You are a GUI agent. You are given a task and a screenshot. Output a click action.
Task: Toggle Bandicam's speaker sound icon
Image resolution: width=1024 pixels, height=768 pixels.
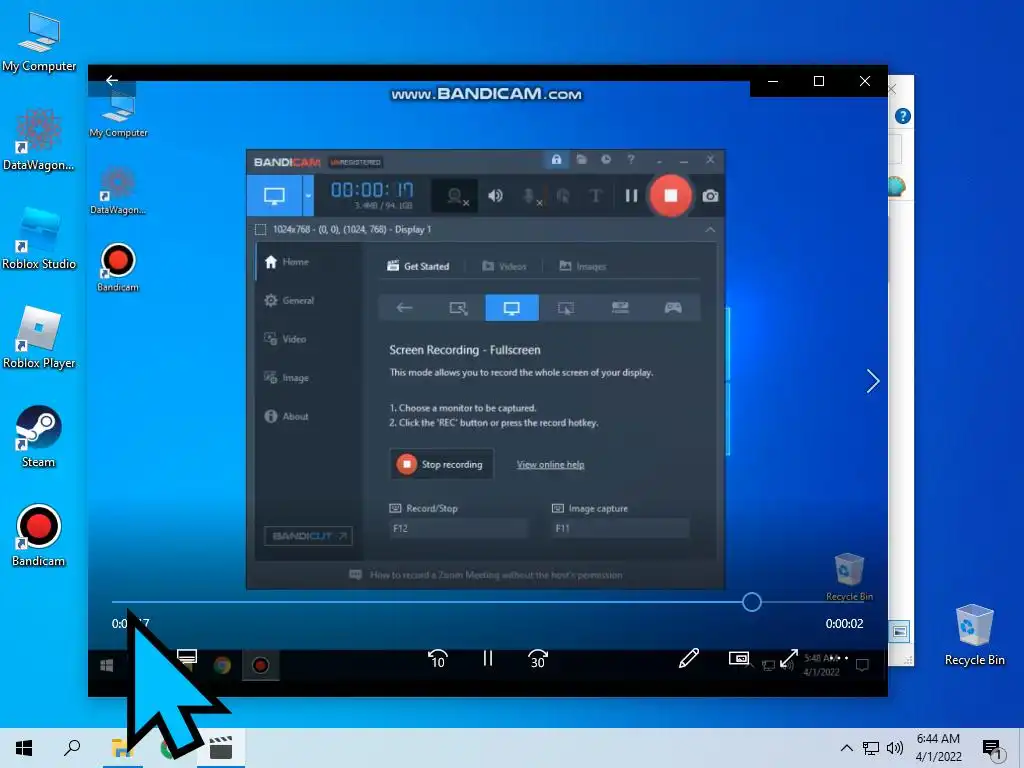[x=495, y=195]
